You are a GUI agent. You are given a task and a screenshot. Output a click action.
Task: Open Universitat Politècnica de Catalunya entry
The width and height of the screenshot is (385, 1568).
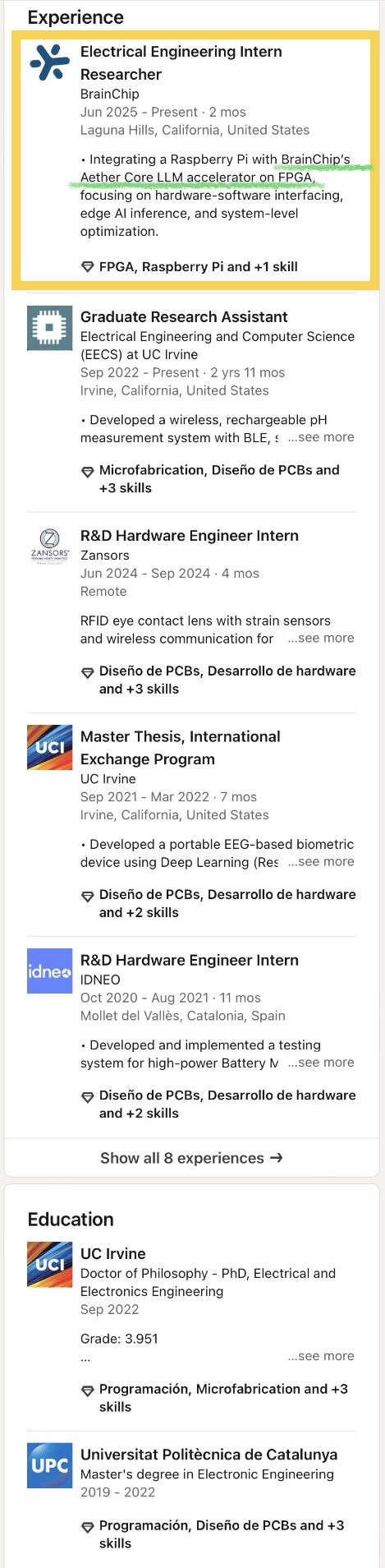209,1455
